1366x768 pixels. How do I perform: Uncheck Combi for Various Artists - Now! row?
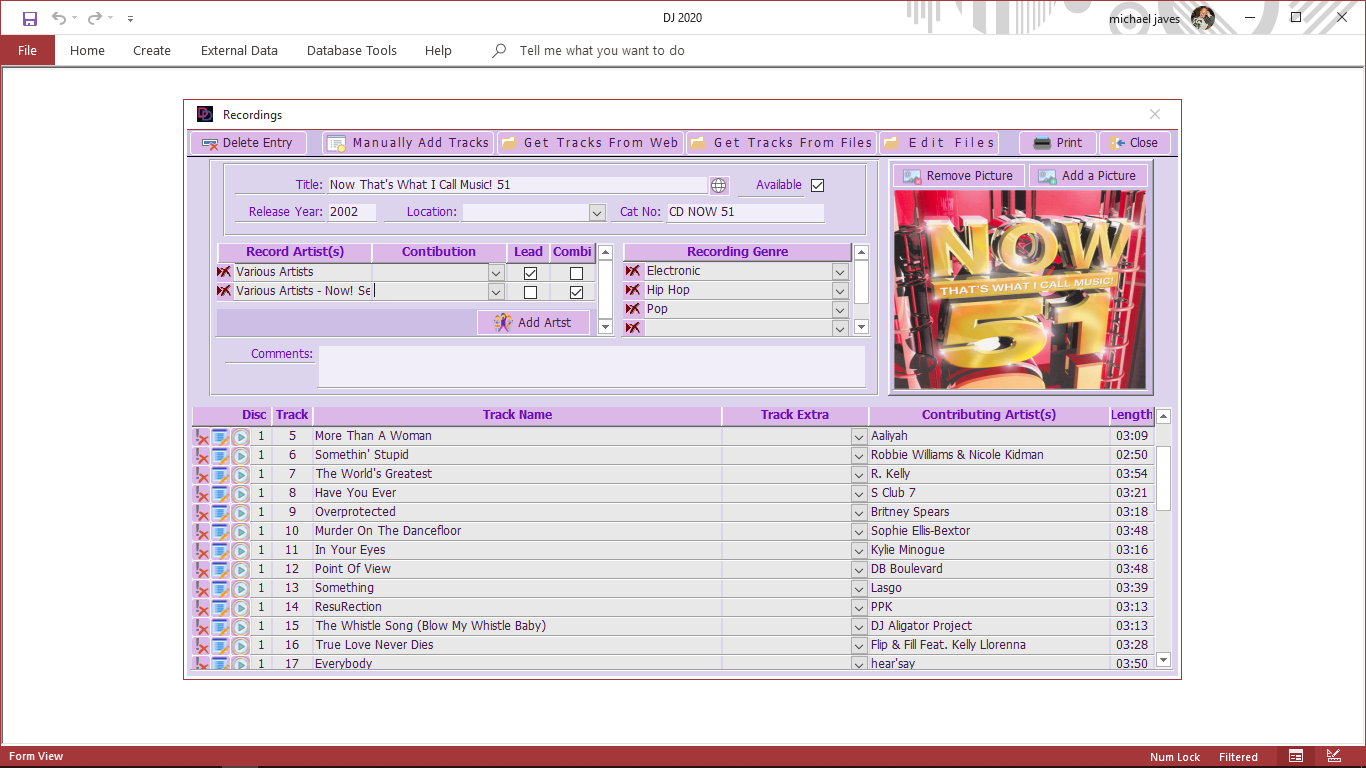576,292
